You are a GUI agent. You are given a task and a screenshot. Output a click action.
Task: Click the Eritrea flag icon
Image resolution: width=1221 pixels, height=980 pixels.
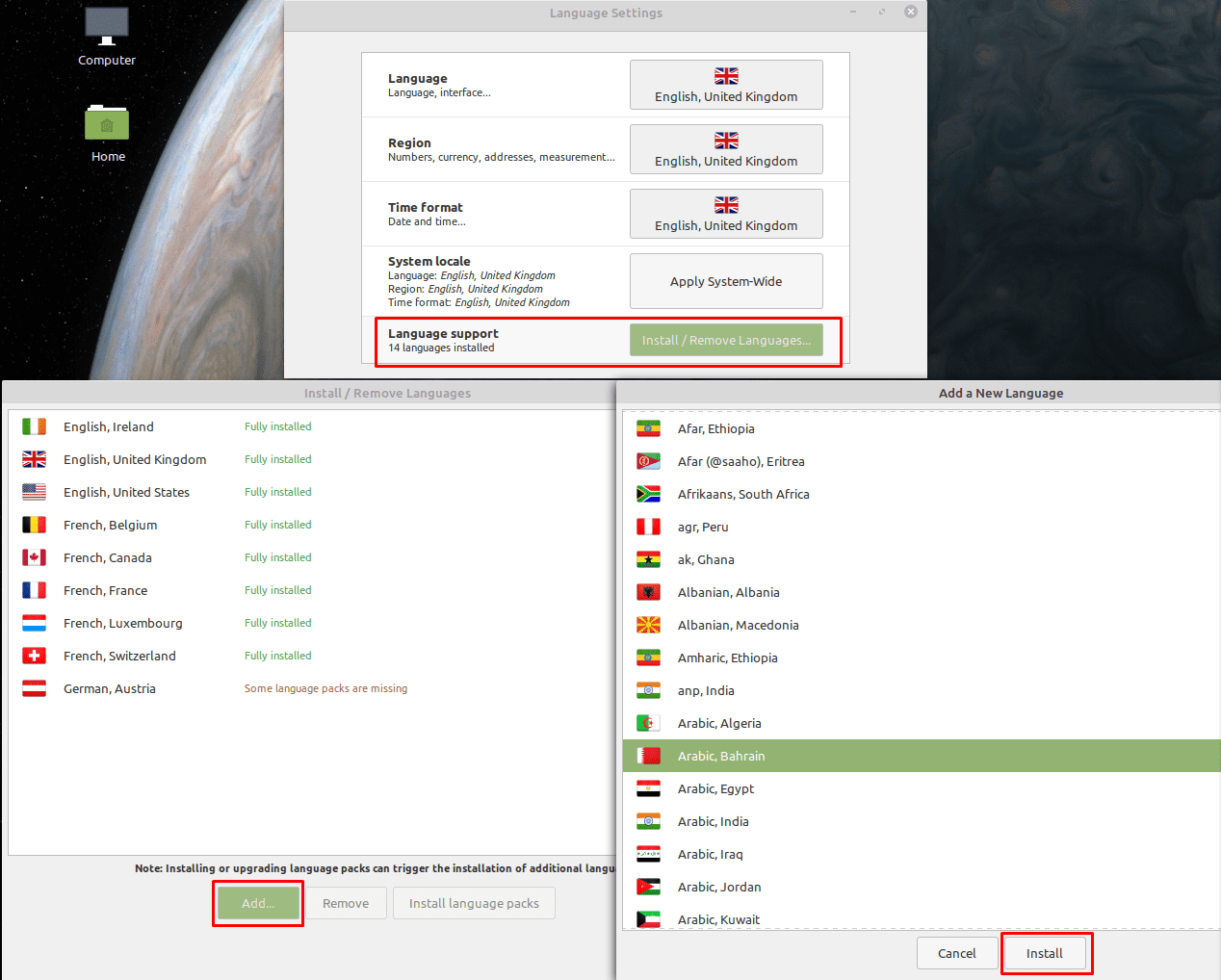(x=649, y=461)
